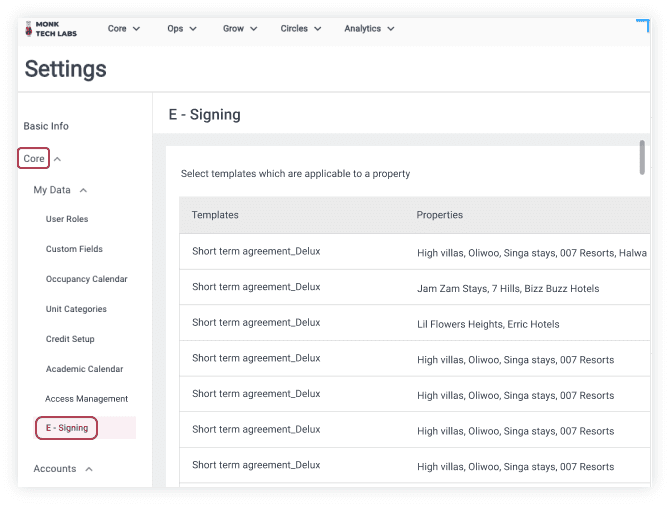Click the vertical scrollbar in templates panel
Image resolution: width=671 pixels, height=506 pixels.
pyautogui.click(x=642, y=157)
